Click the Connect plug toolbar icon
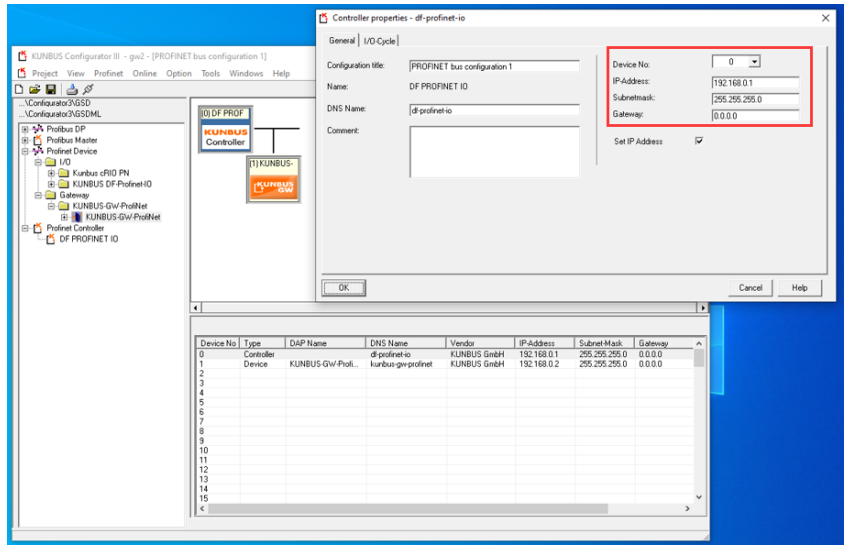 88,89
